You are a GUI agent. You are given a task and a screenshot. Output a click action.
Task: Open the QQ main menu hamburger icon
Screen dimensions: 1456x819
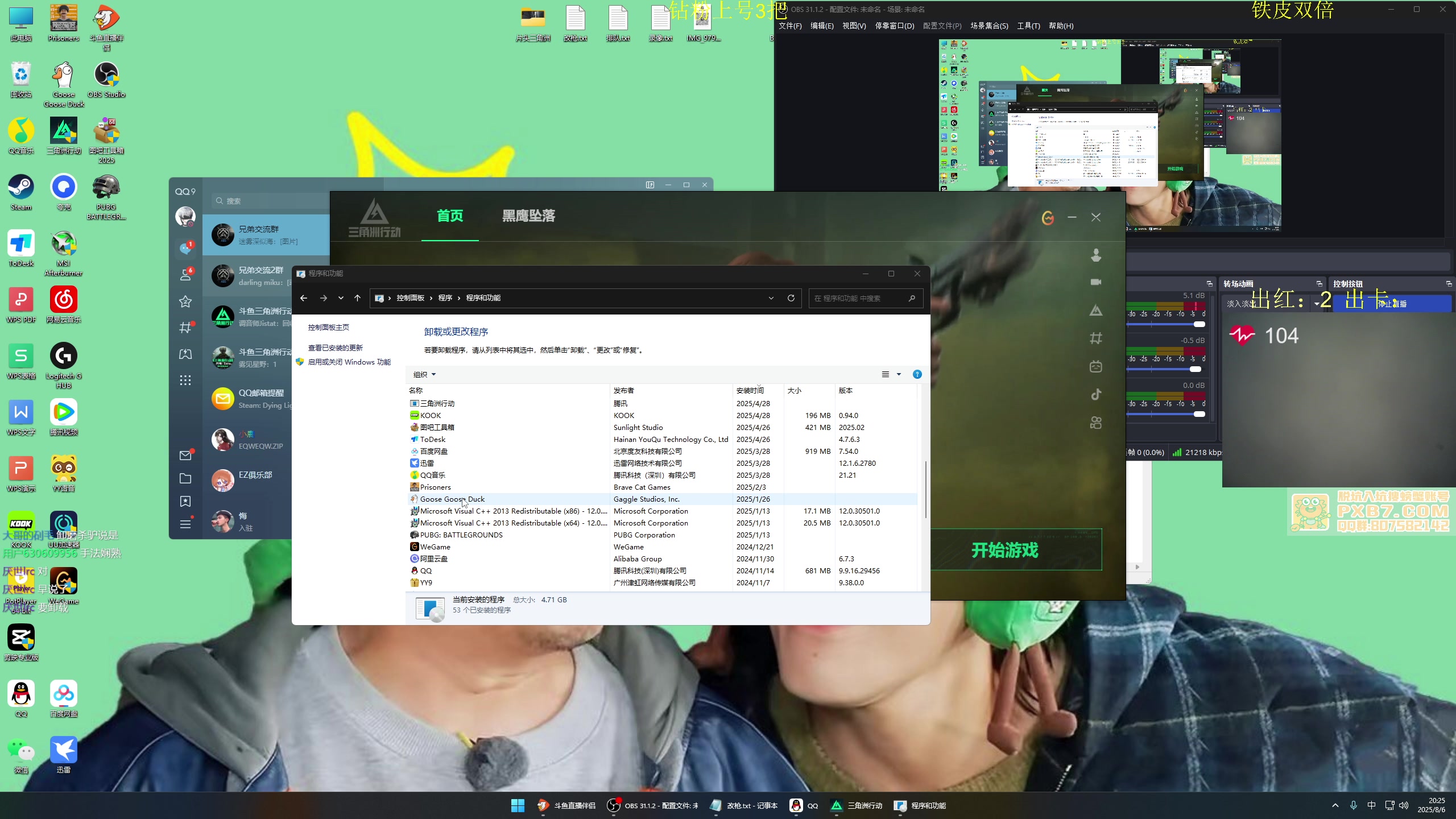pyautogui.click(x=185, y=524)
